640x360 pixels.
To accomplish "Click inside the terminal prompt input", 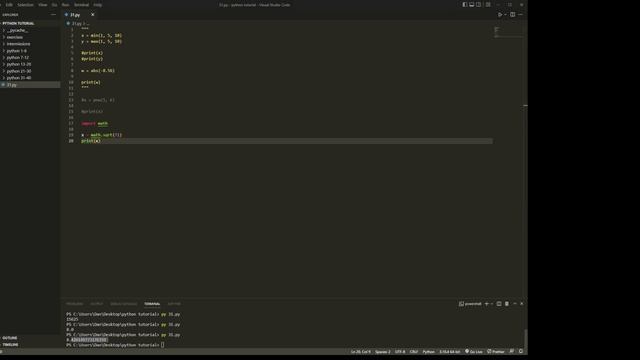I will coord(162,345).
